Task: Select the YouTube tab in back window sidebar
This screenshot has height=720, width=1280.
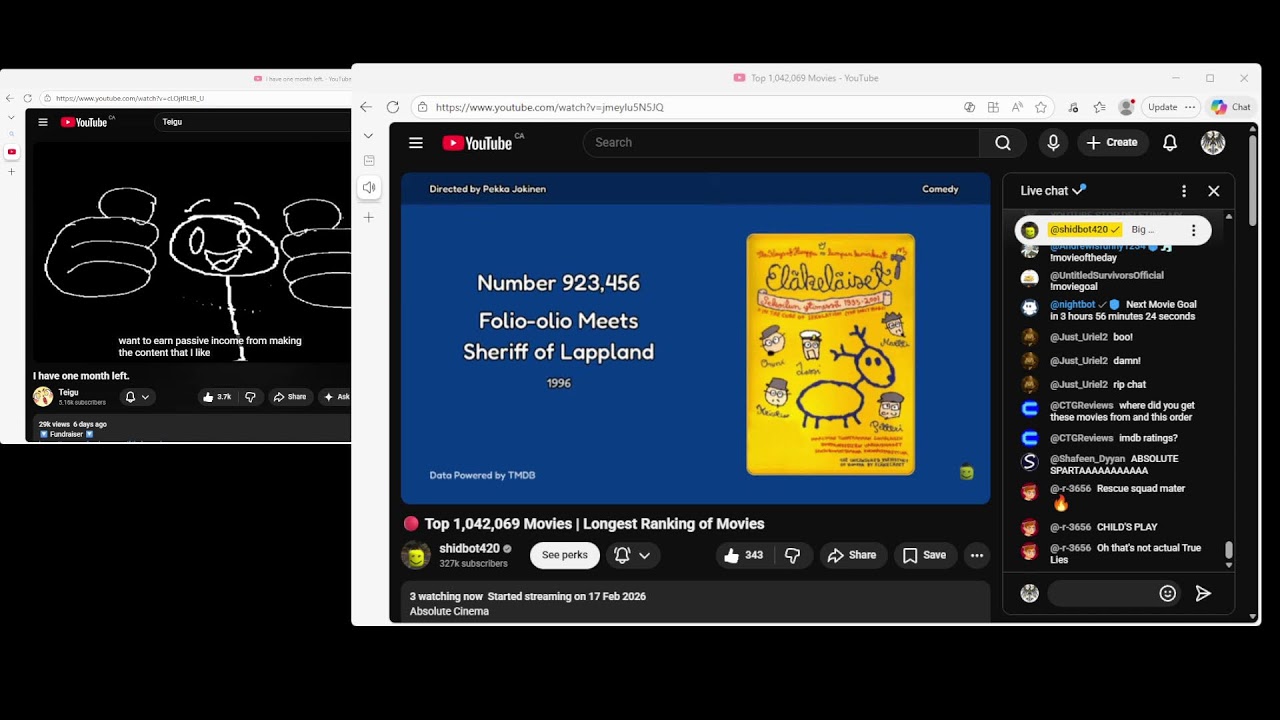Action: click(12, 152)
